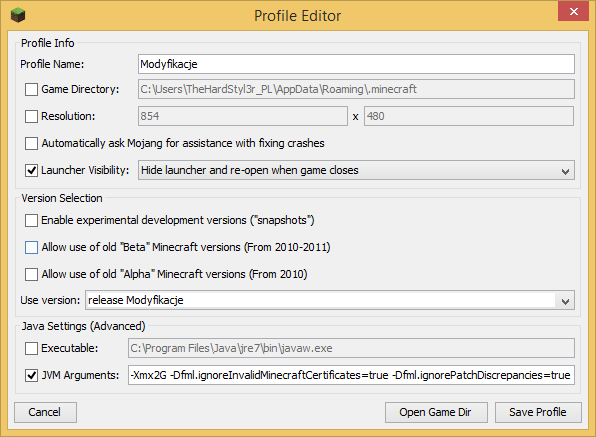Click the Cancel button
This screenshot has width=596, height=437.
click(x=45, y=412)
